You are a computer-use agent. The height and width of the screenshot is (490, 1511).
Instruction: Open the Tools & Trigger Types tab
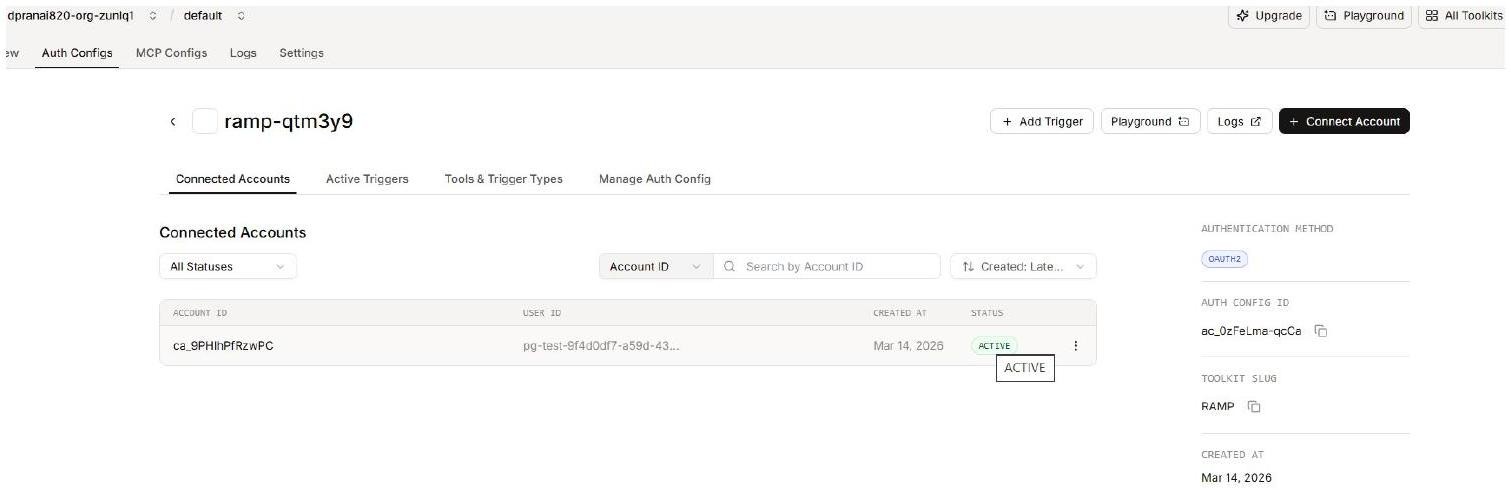[x=504, y=179]
